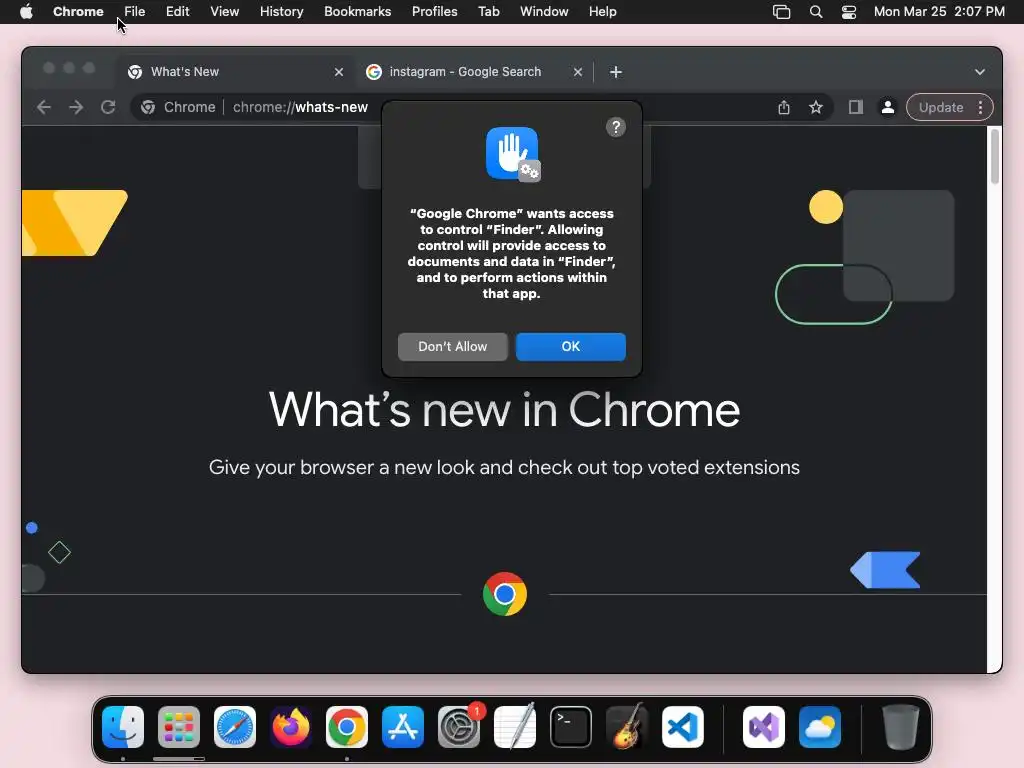Launch Visual Studio Code from the Dock

(x=682, y=727)
